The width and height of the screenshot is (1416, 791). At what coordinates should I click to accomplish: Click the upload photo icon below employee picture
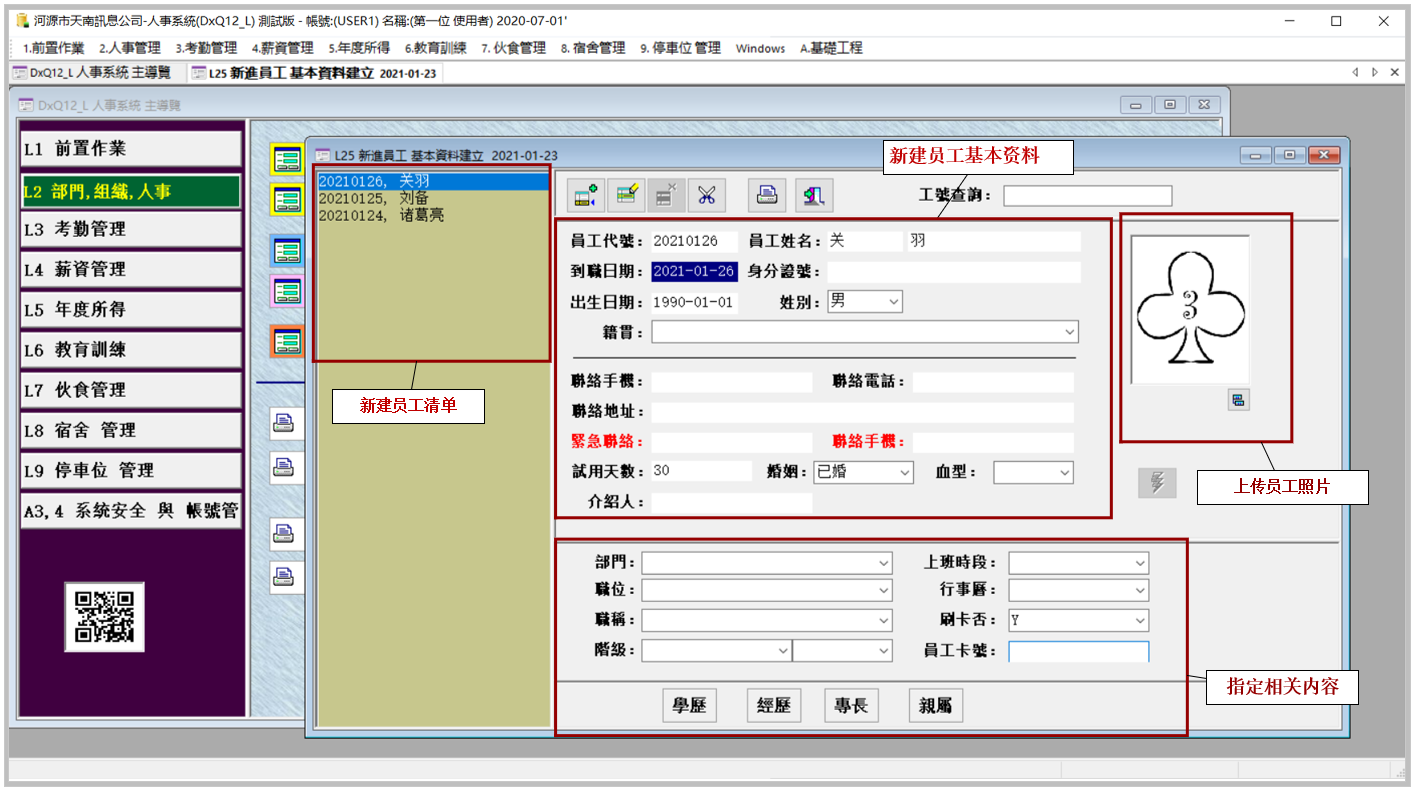click(x=1239, y=400)
